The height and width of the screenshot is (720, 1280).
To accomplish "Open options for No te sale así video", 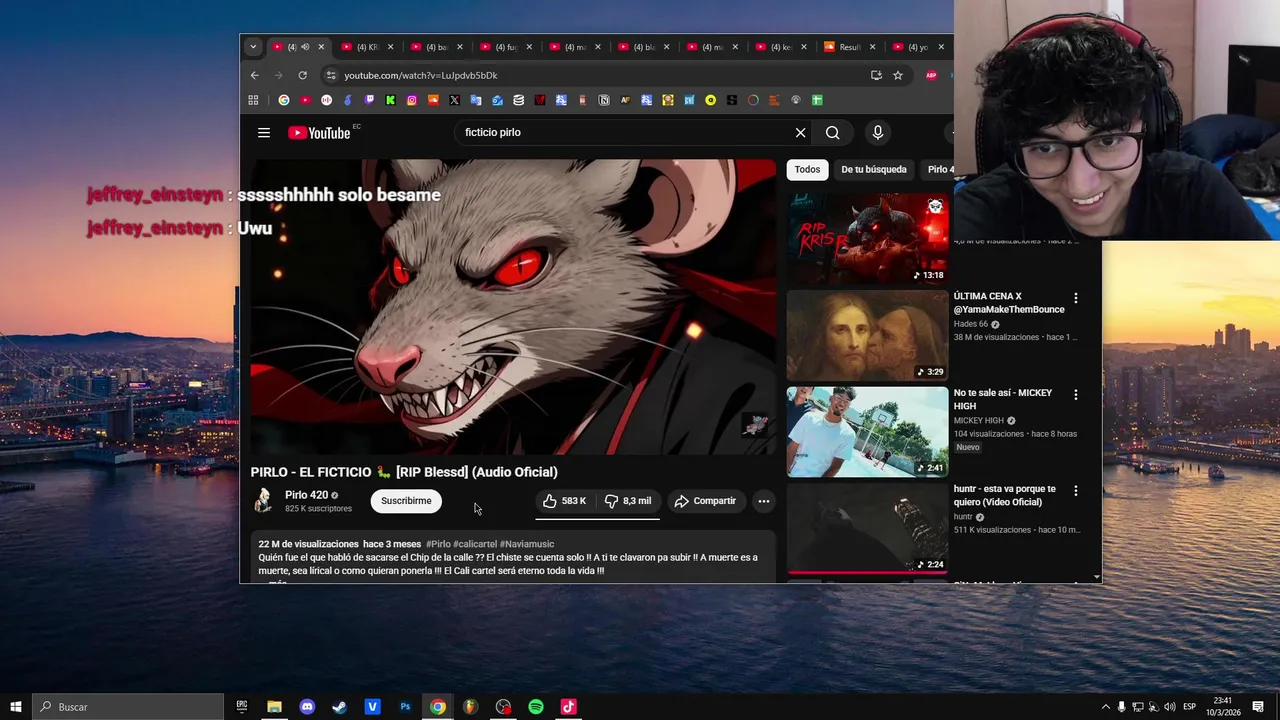I will tap(1076, 395).
